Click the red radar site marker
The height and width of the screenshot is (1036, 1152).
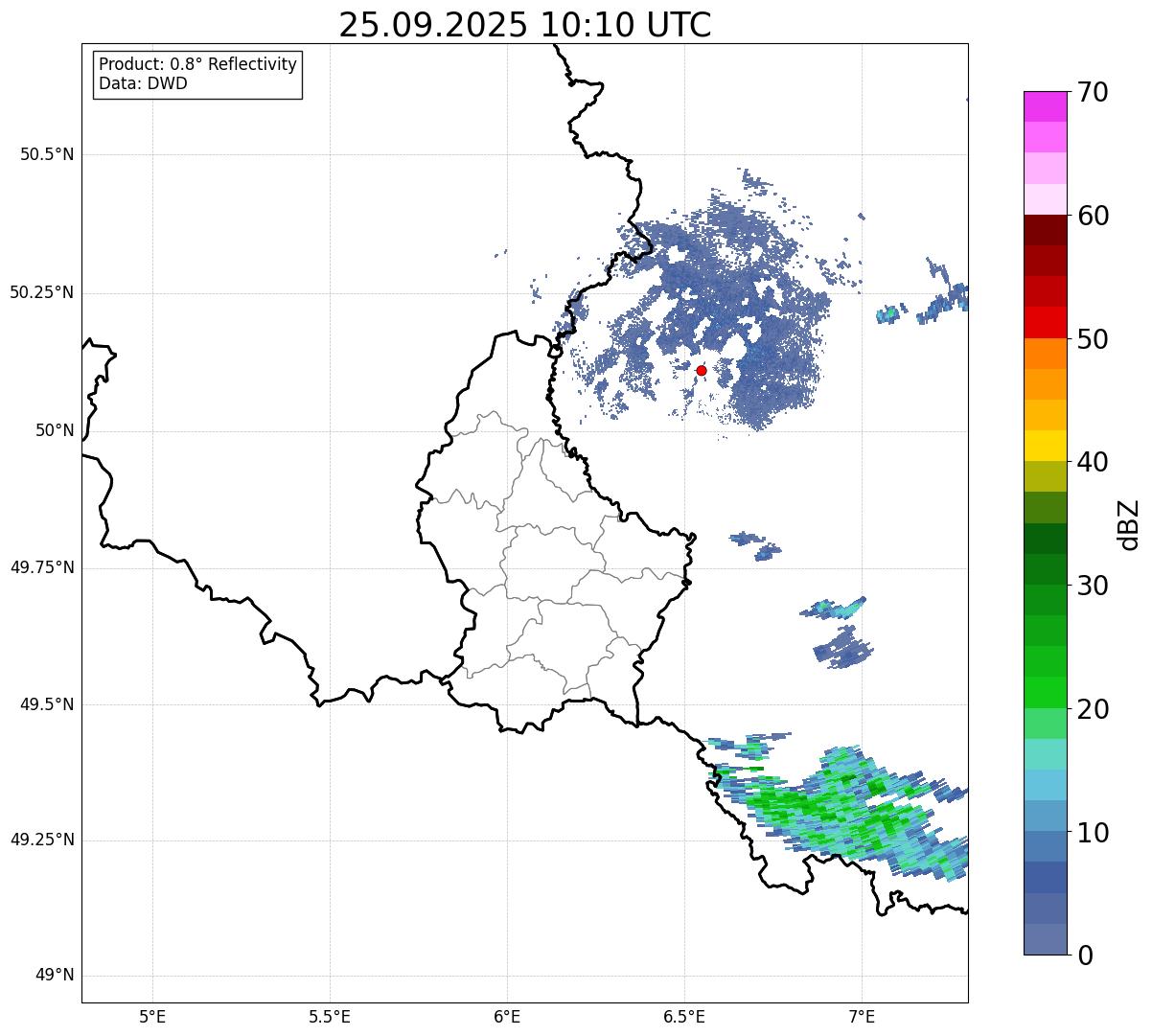click(x=702, y=370)
